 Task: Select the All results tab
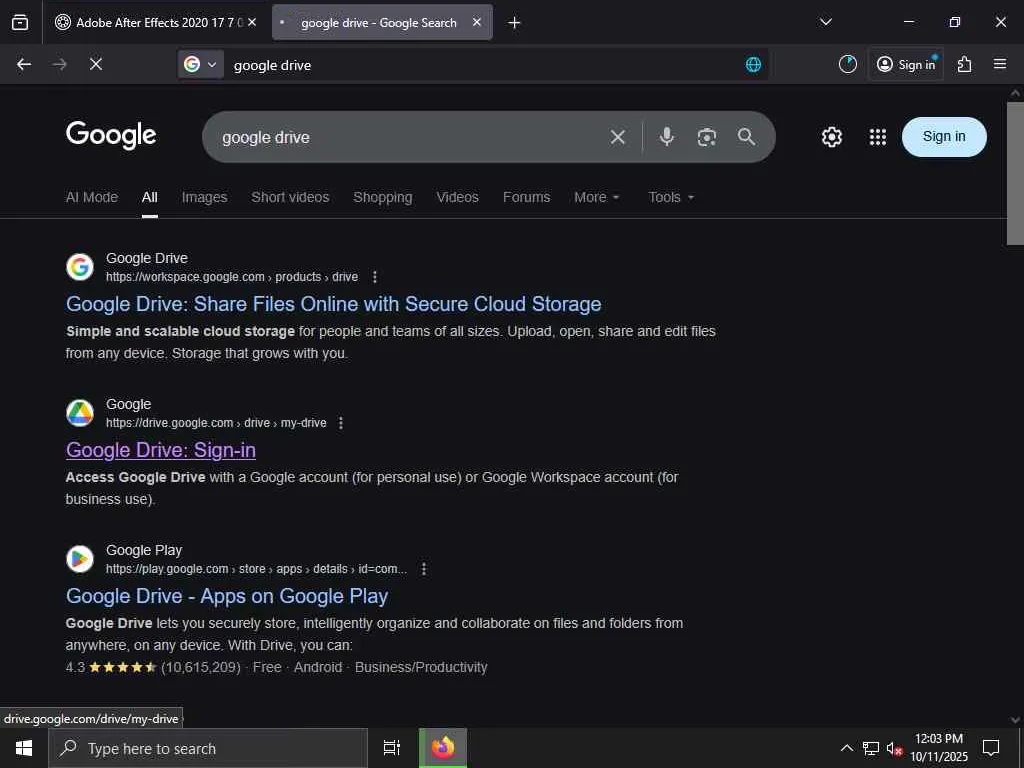coord(150,197)
